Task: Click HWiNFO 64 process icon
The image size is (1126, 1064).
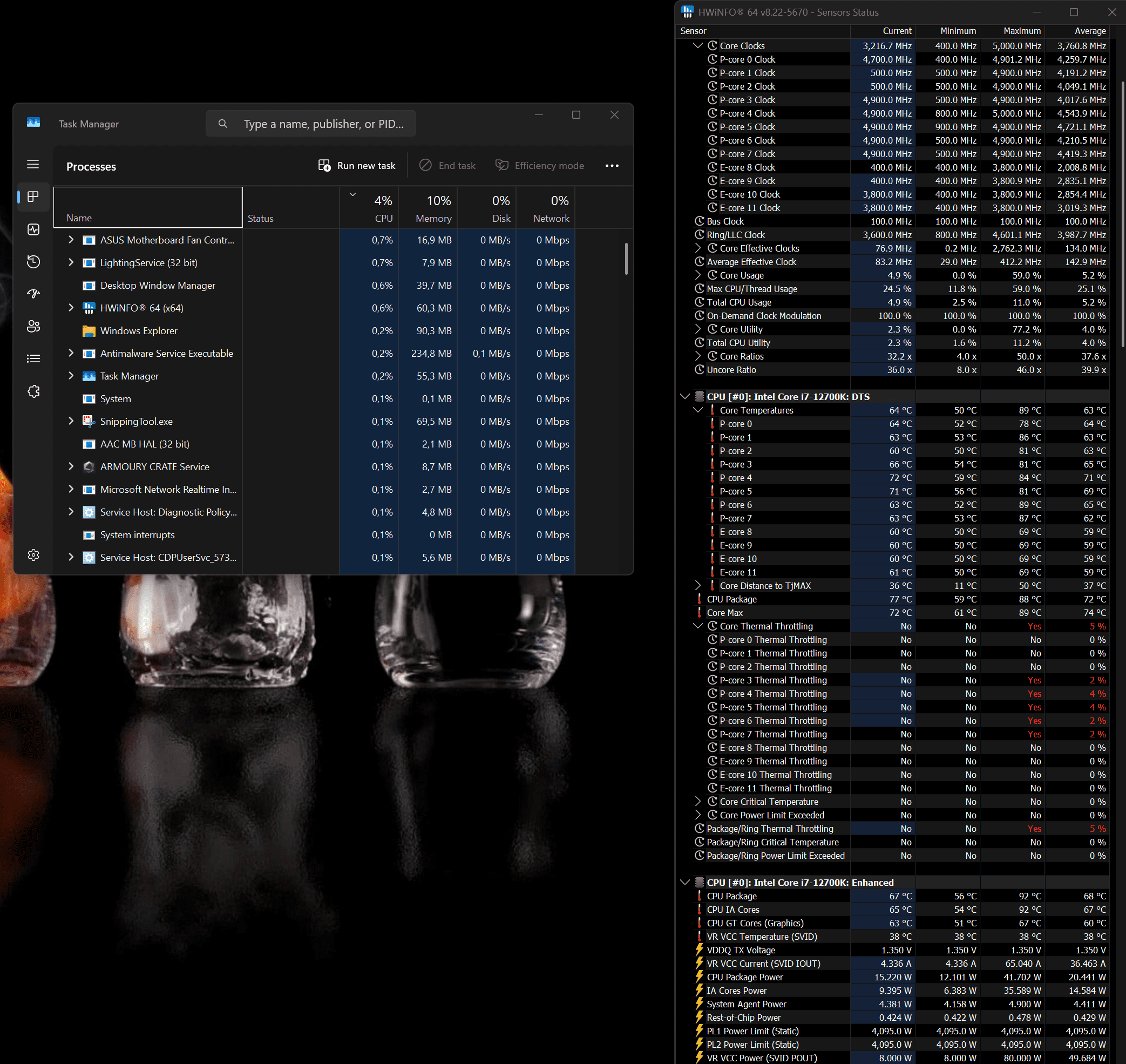Action: 89,308
